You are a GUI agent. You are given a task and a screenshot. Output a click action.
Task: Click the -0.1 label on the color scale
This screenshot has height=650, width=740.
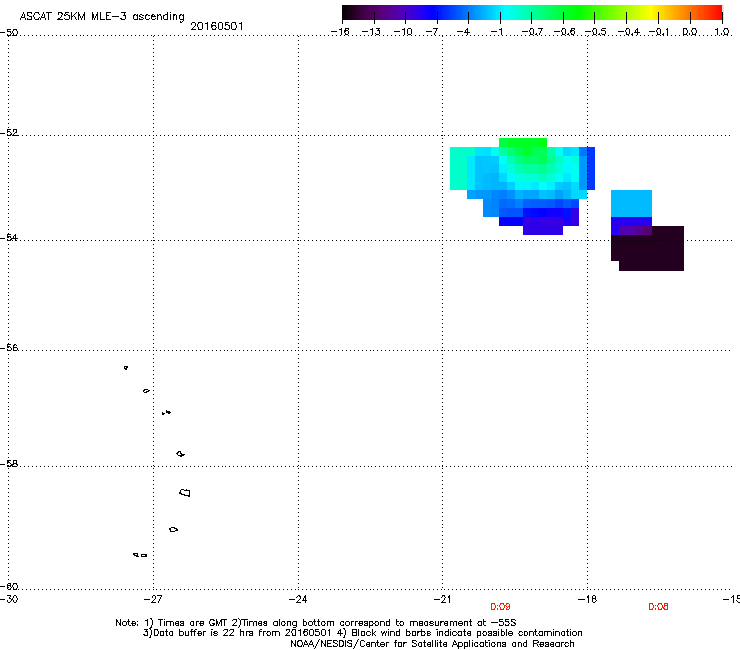[x=659, y=32]
